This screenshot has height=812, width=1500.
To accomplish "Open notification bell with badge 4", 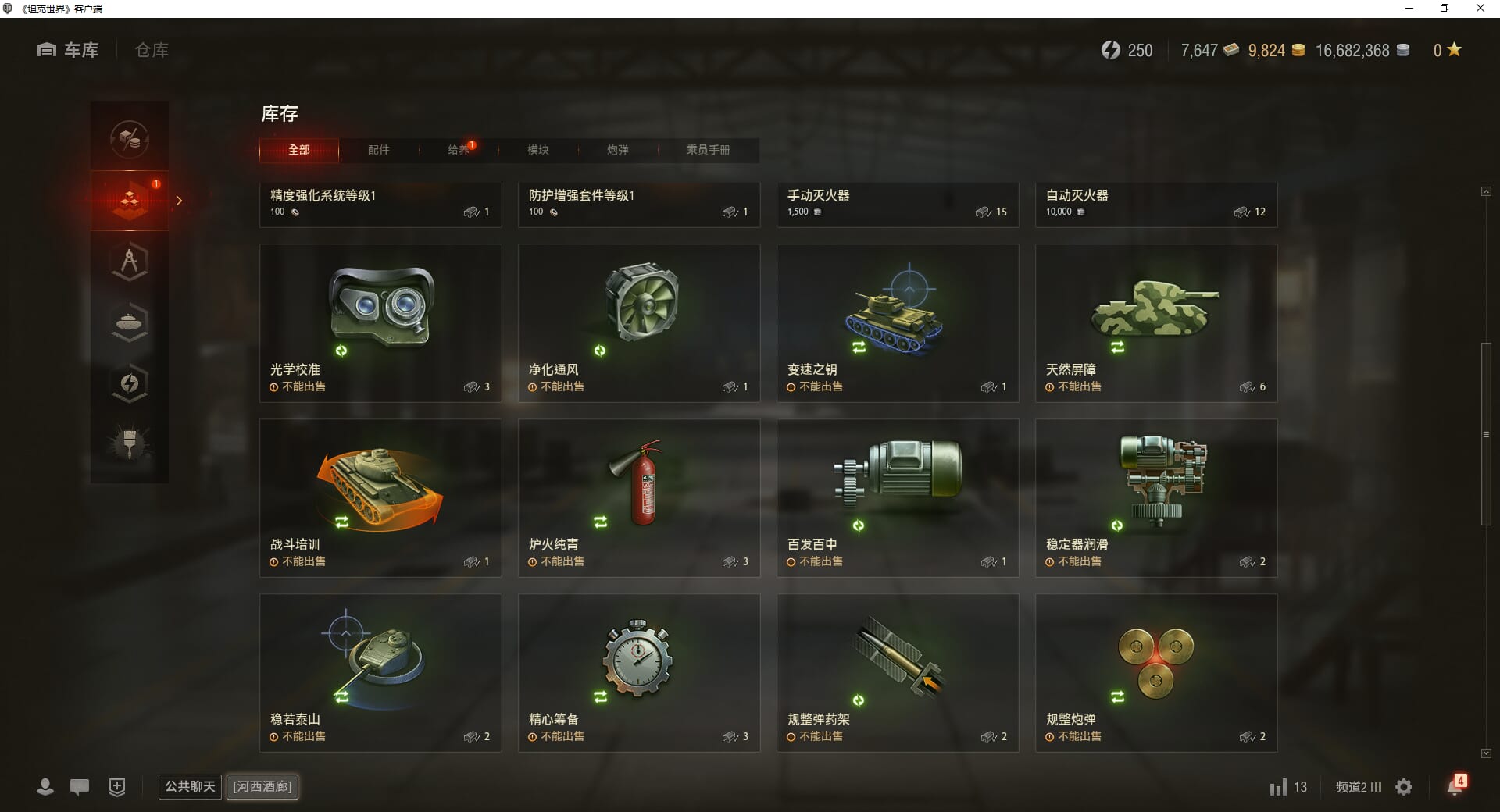I will [x=1455, y=785].
